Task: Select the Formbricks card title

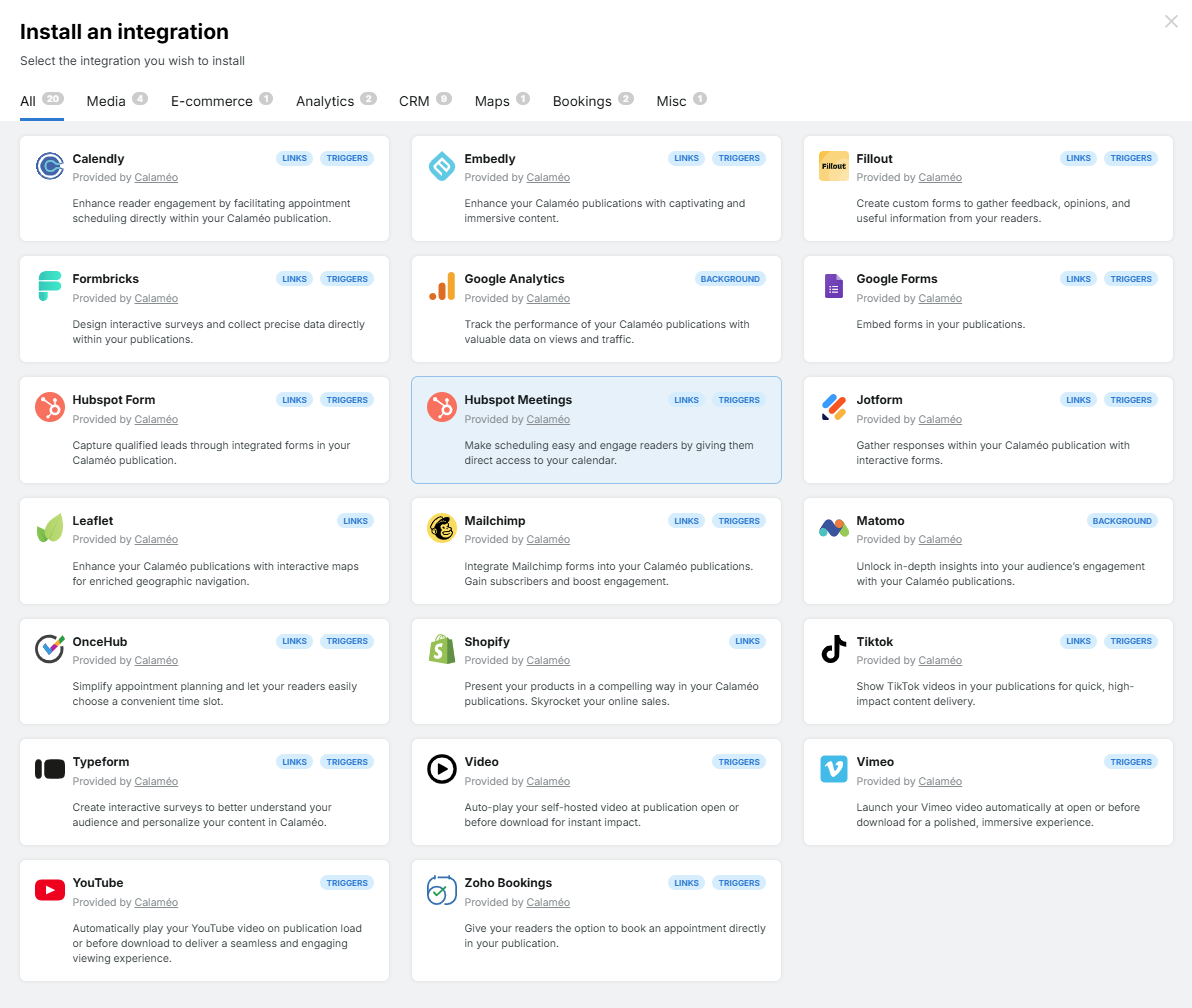Action: point(105,279)
